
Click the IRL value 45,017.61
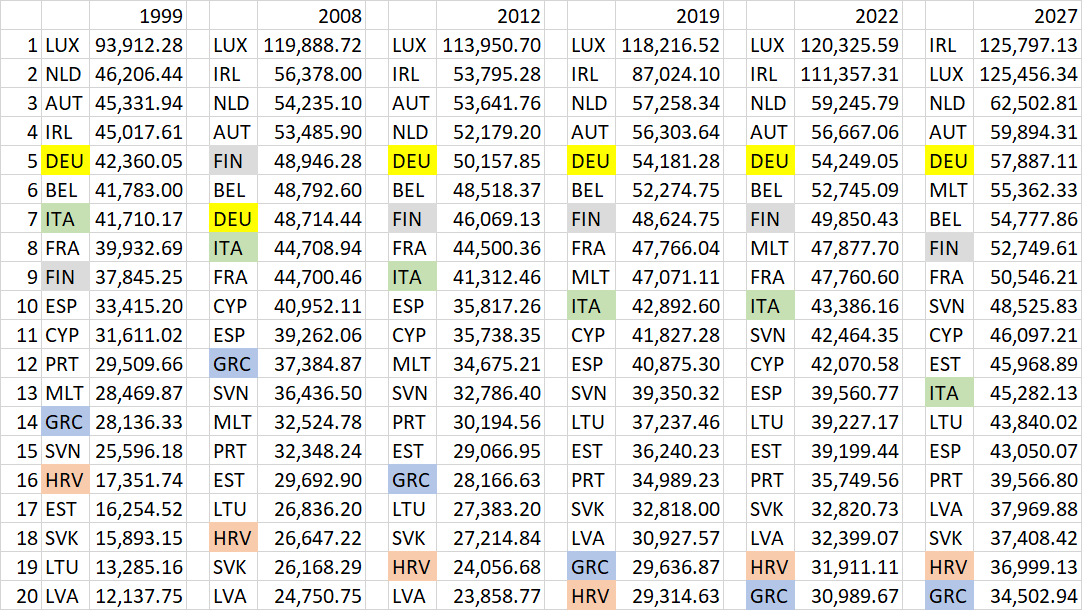click(x=138, y=132)
